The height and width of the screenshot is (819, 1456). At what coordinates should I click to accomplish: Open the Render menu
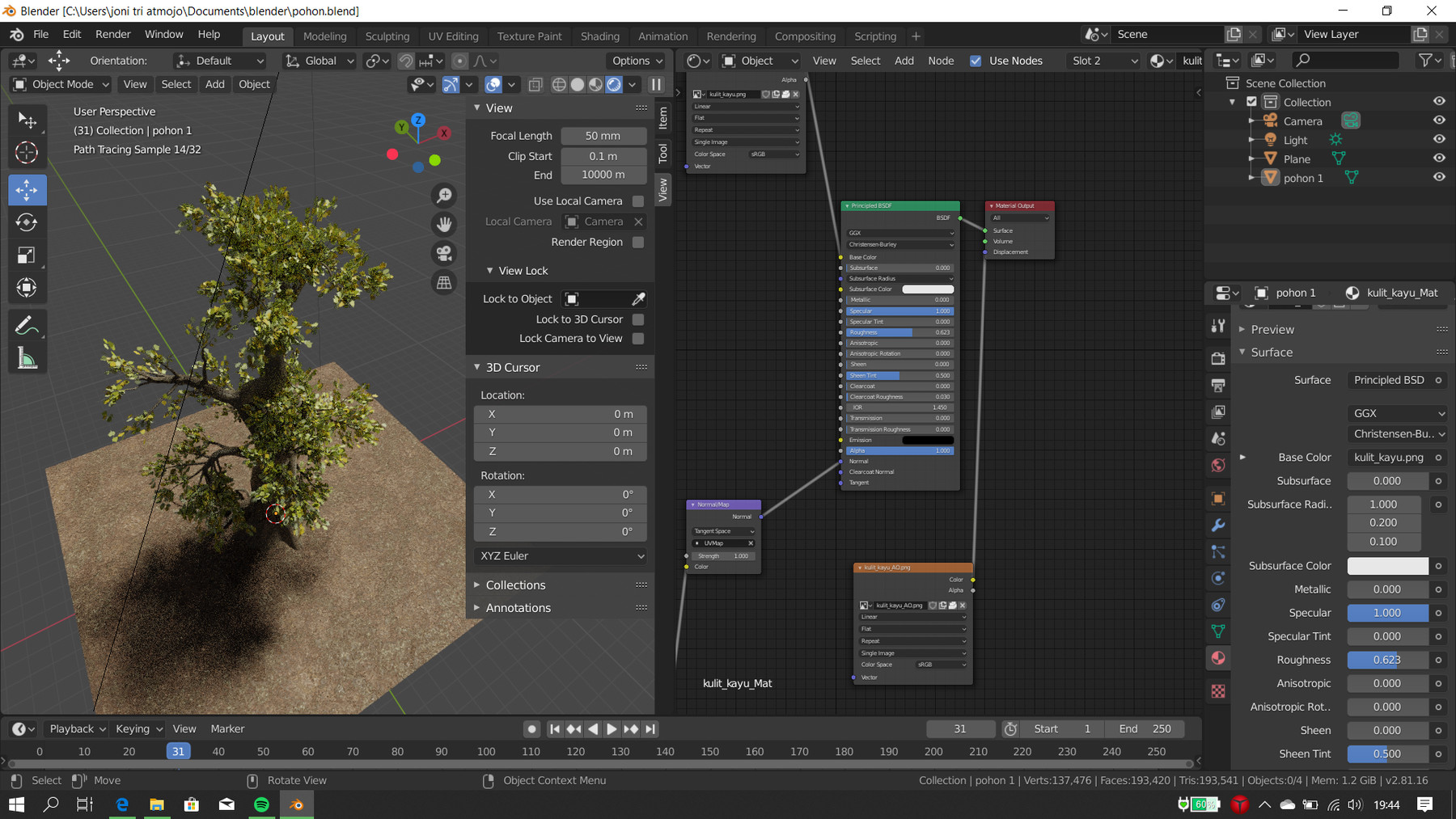(x=112, y=34)
